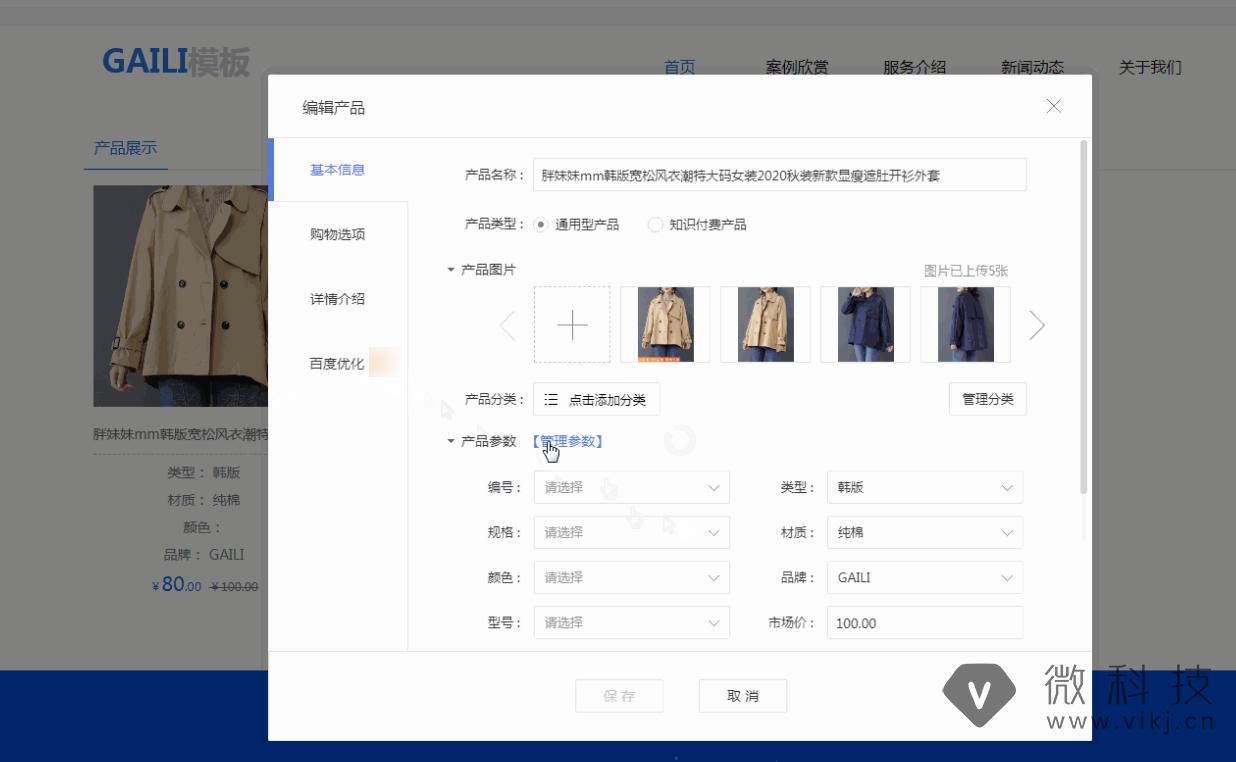Open the 详情介绍 tab
Viewport: 1236px width, 762px height.
[x=337, y=299]
